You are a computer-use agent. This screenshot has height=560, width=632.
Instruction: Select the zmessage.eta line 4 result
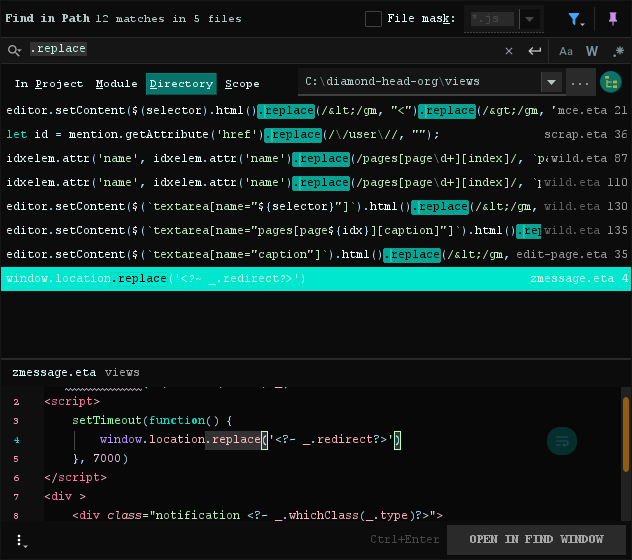point(316,279)
